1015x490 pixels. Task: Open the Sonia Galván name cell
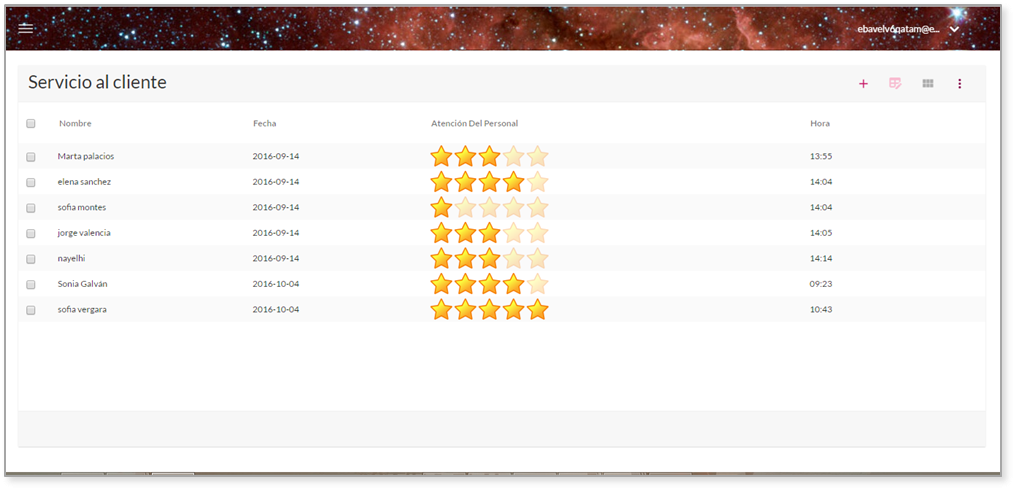[x=84, y=284]
